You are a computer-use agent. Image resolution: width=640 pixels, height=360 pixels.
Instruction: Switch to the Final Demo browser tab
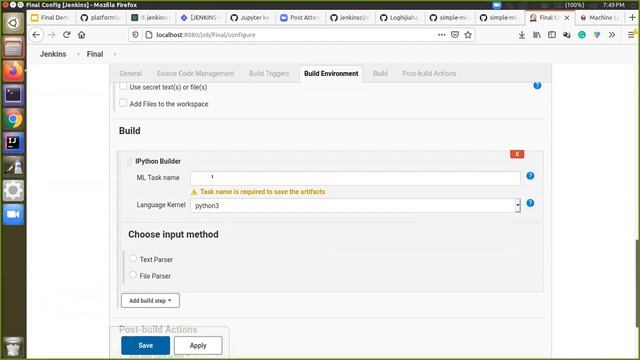click(51, 18)
